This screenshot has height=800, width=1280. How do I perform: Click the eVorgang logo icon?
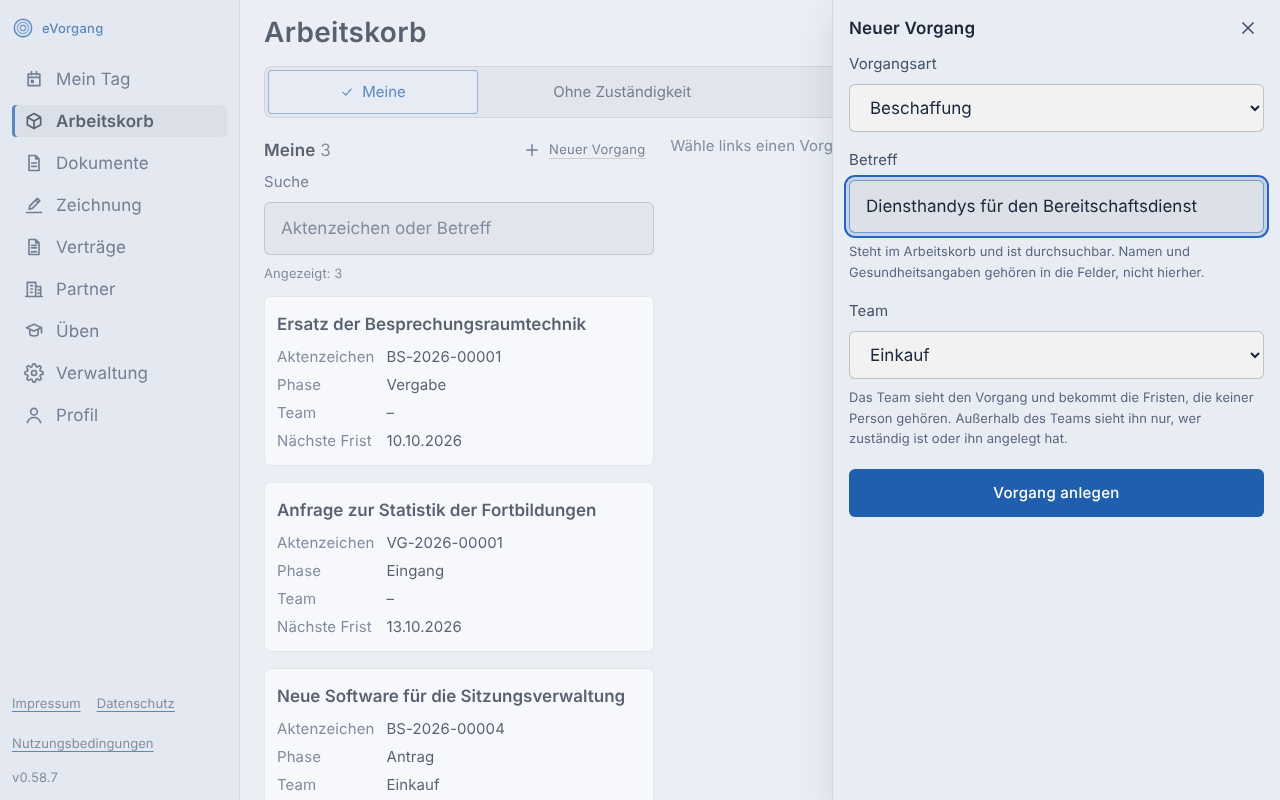(x=22, y=28)
